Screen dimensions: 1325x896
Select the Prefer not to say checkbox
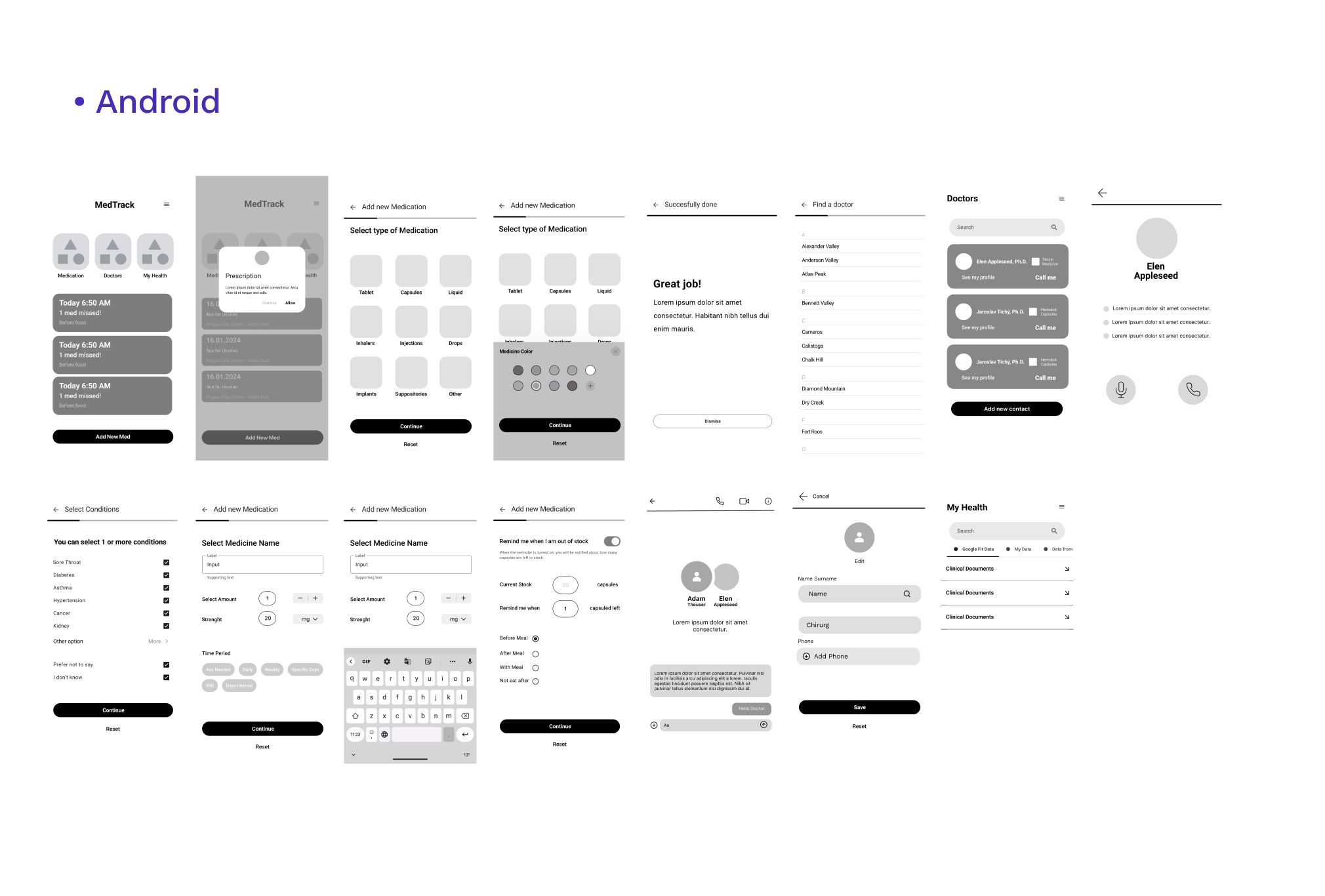tap(166, 665)
